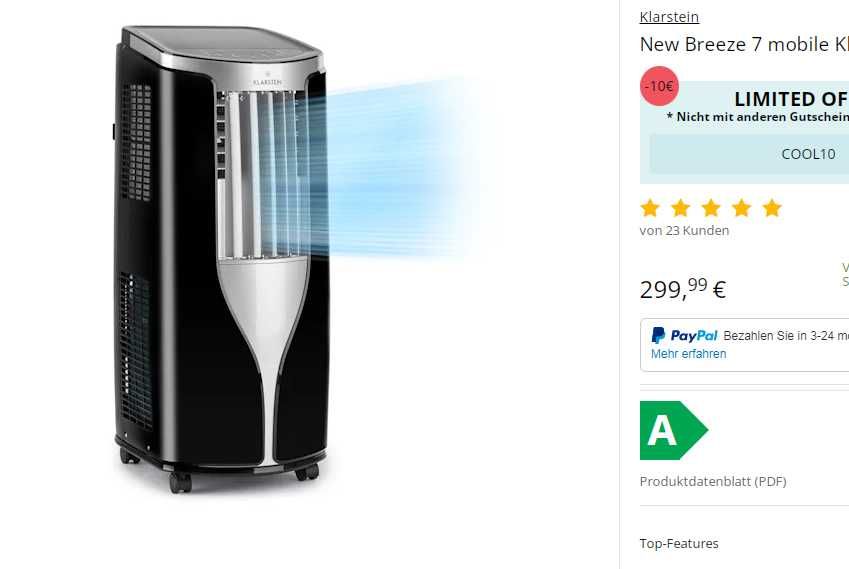Click the fifth rating star

[x=772, y=208]
